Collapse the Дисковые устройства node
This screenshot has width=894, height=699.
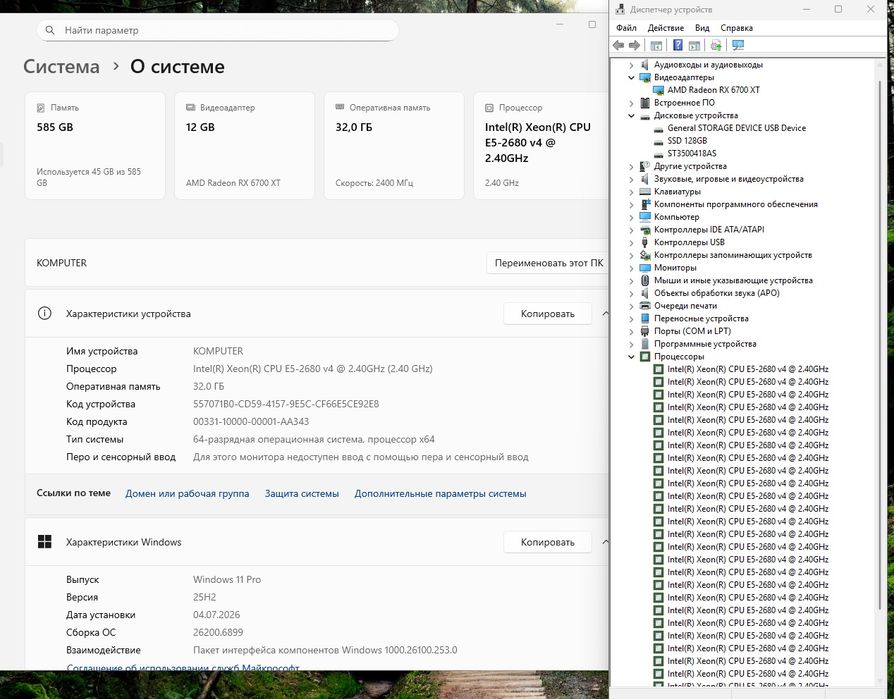coord(631,116)
